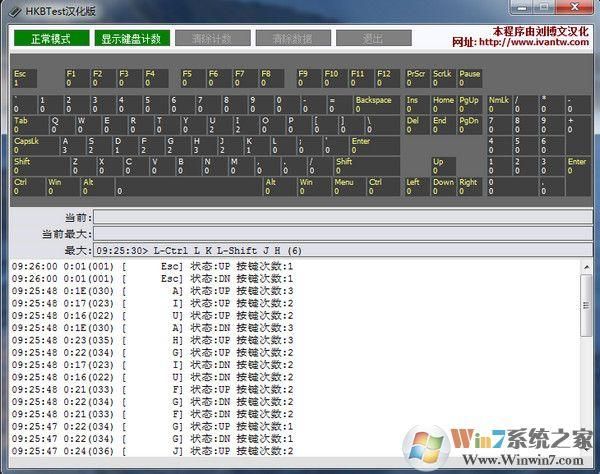This screenshot has width=600, height=474.
Task: Click the Q key tile
Action: click(x=62, y=125)
